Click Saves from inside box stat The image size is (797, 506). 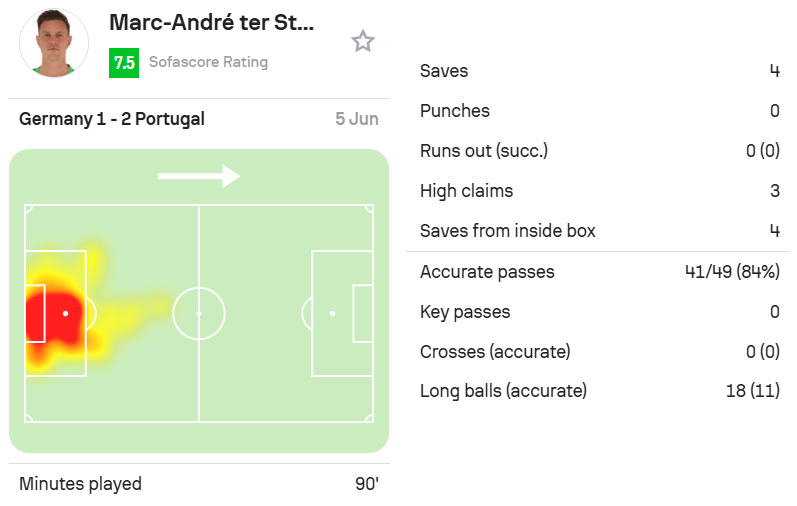(600, 231)
